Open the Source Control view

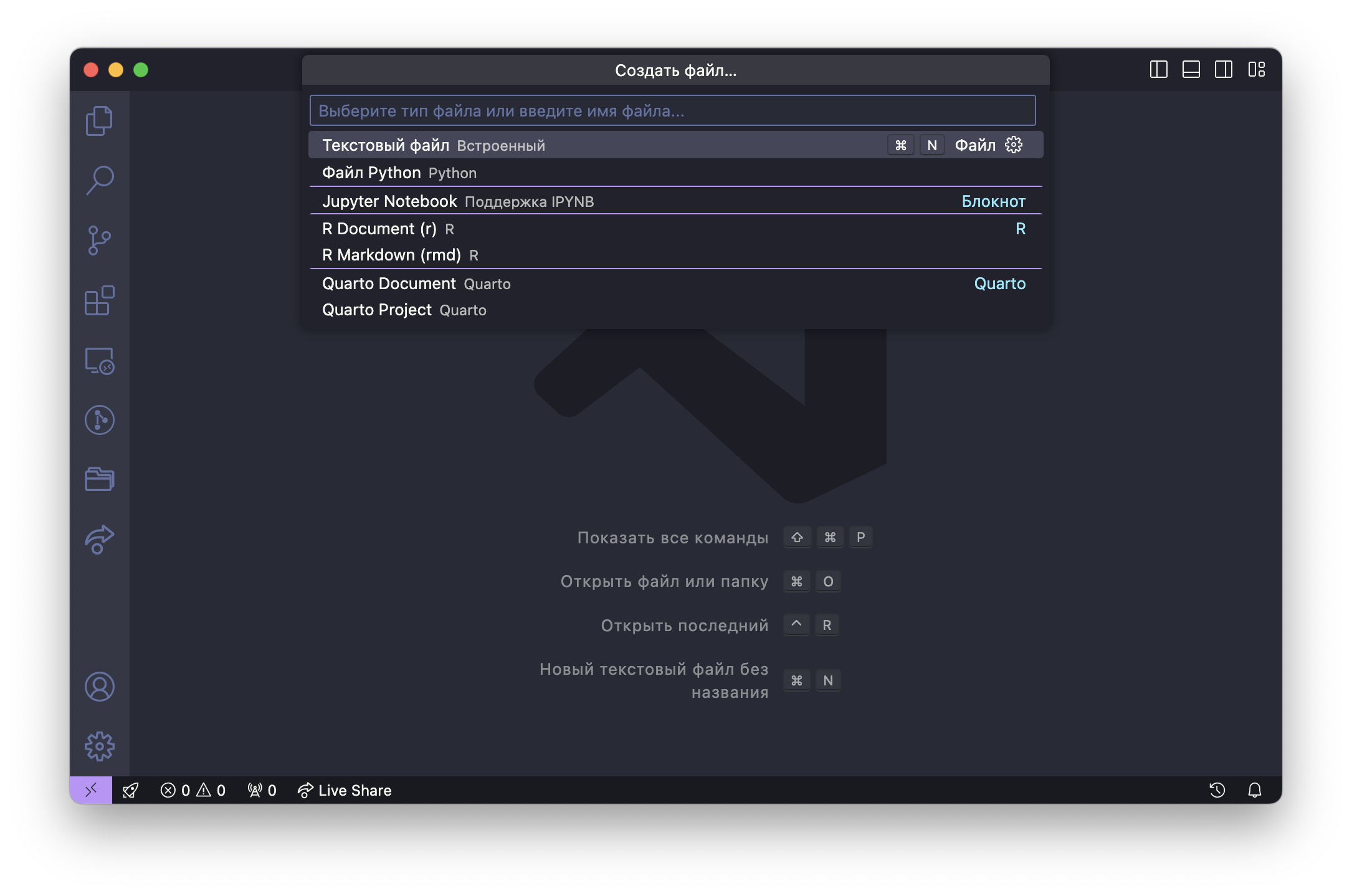[x=99, y=241]
